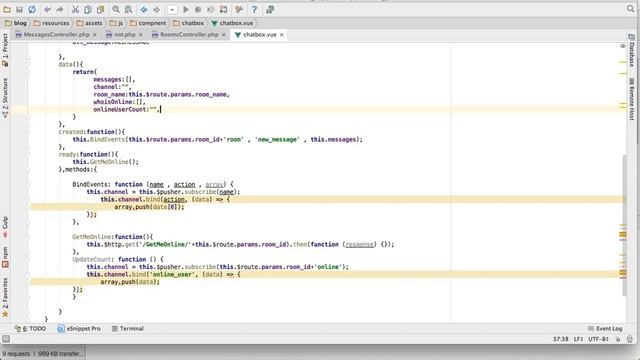Open the TODO tool window
640x360 pixels.
point(30,329)
